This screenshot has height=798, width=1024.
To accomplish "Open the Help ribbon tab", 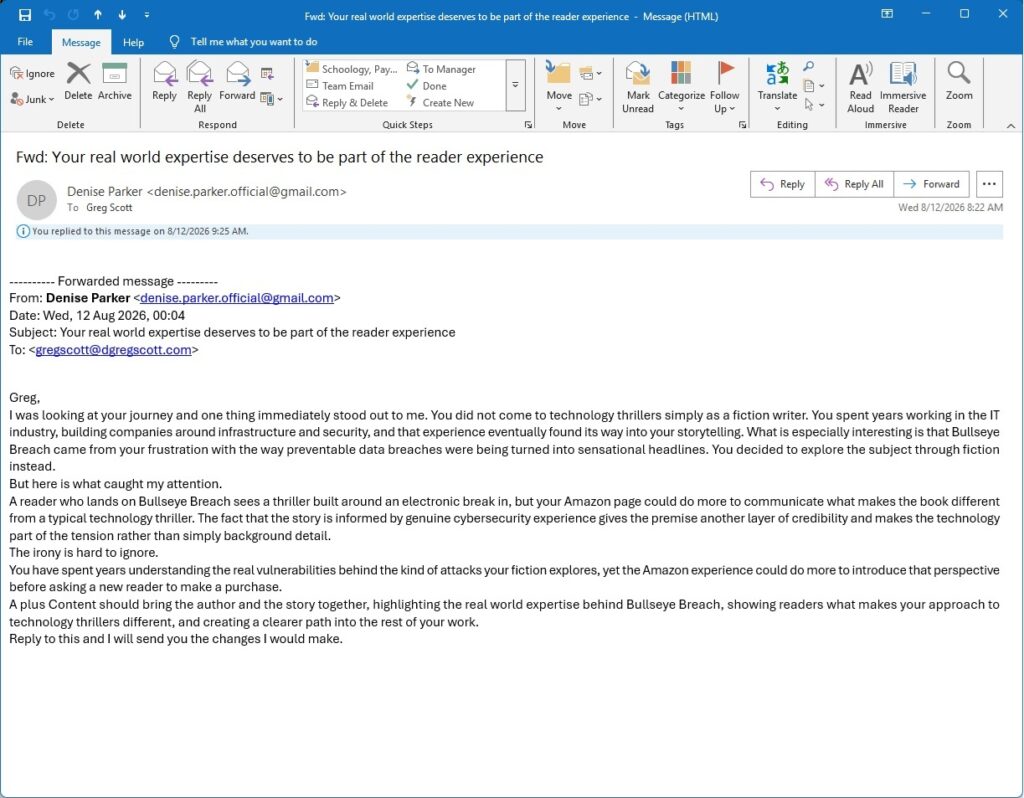I will 133,42.
